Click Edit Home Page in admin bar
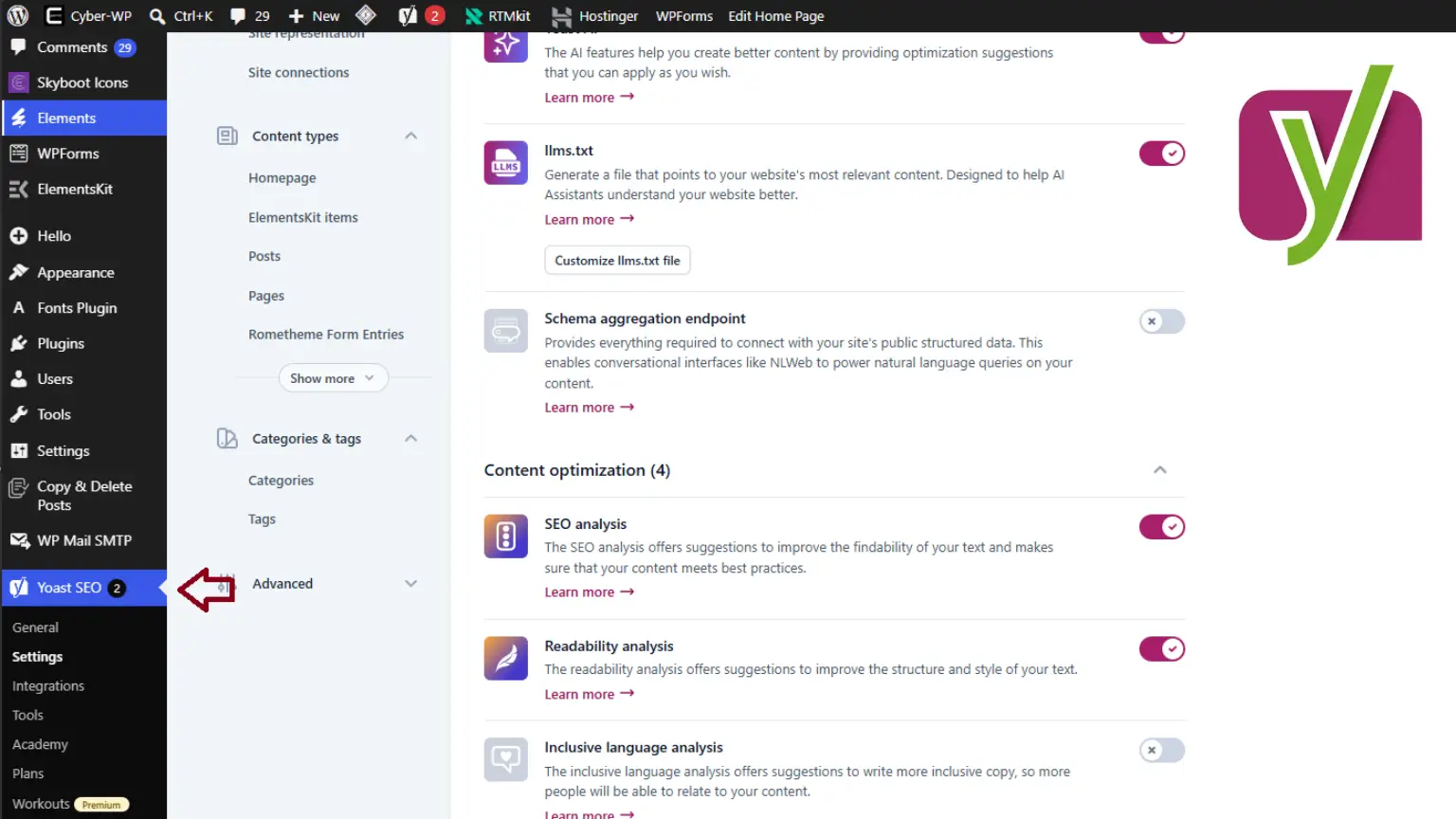 coord(775,15)
